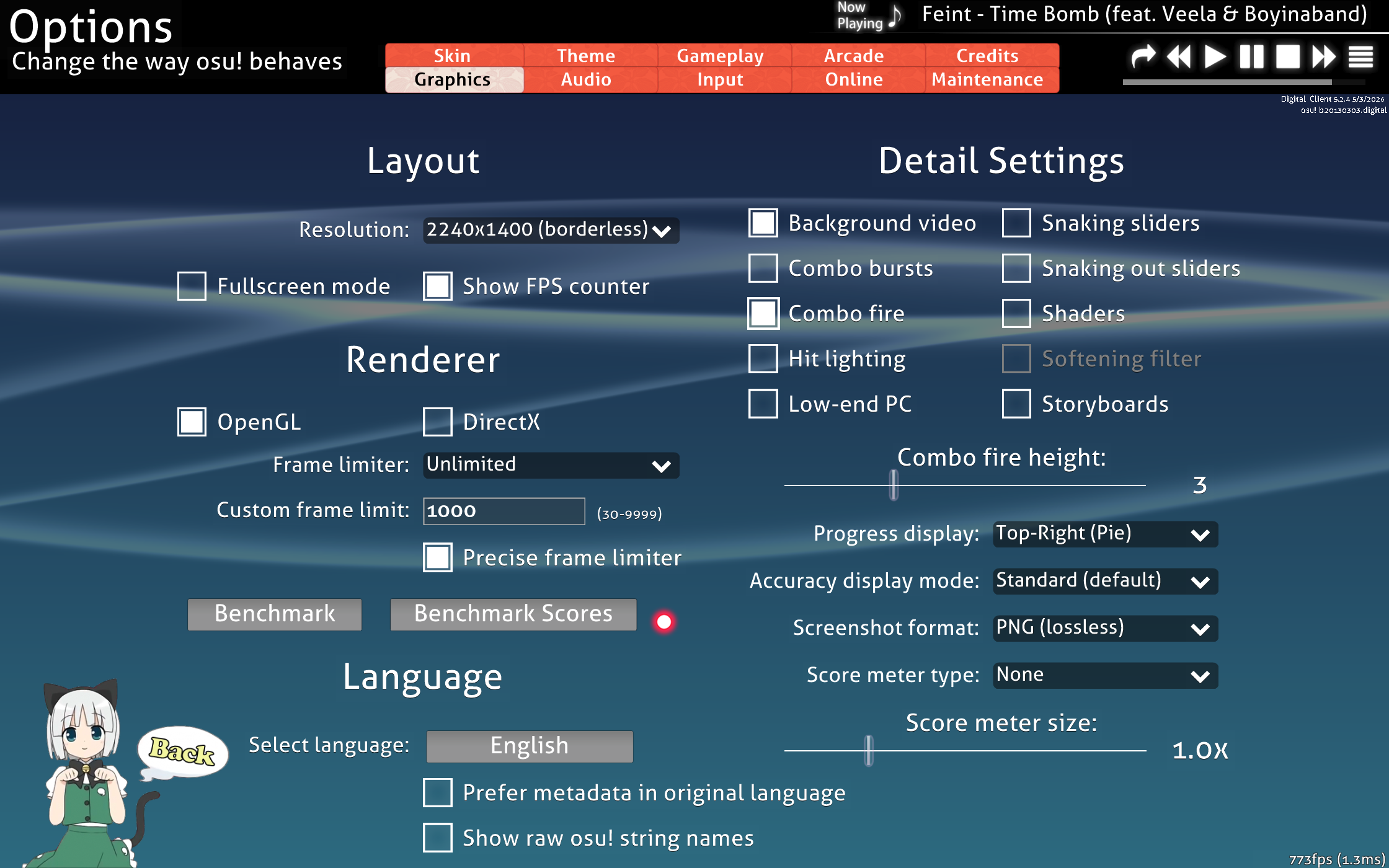Select the OpenGL renderer checkbox

(192, 422)
